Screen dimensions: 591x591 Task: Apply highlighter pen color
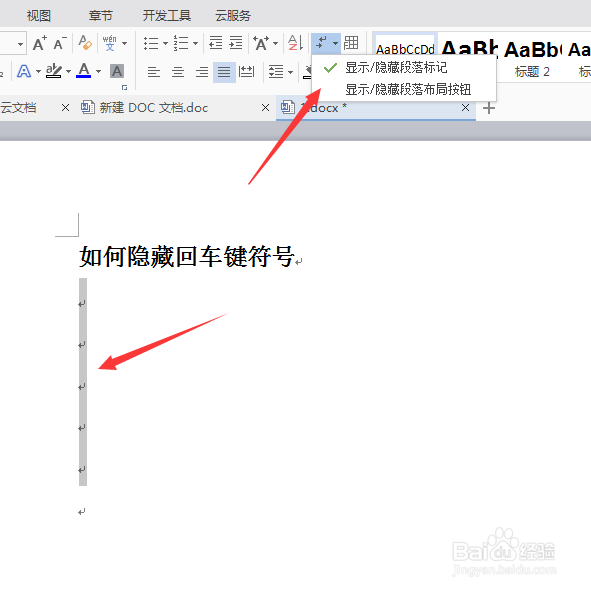(54, 71)
